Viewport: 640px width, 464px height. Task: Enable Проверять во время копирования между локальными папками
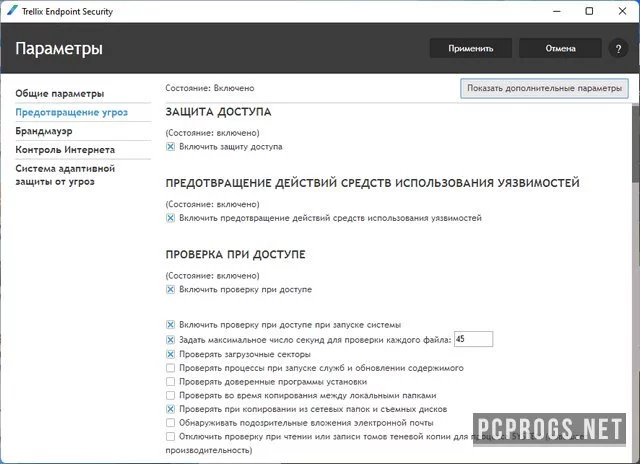tap(171, 395)
